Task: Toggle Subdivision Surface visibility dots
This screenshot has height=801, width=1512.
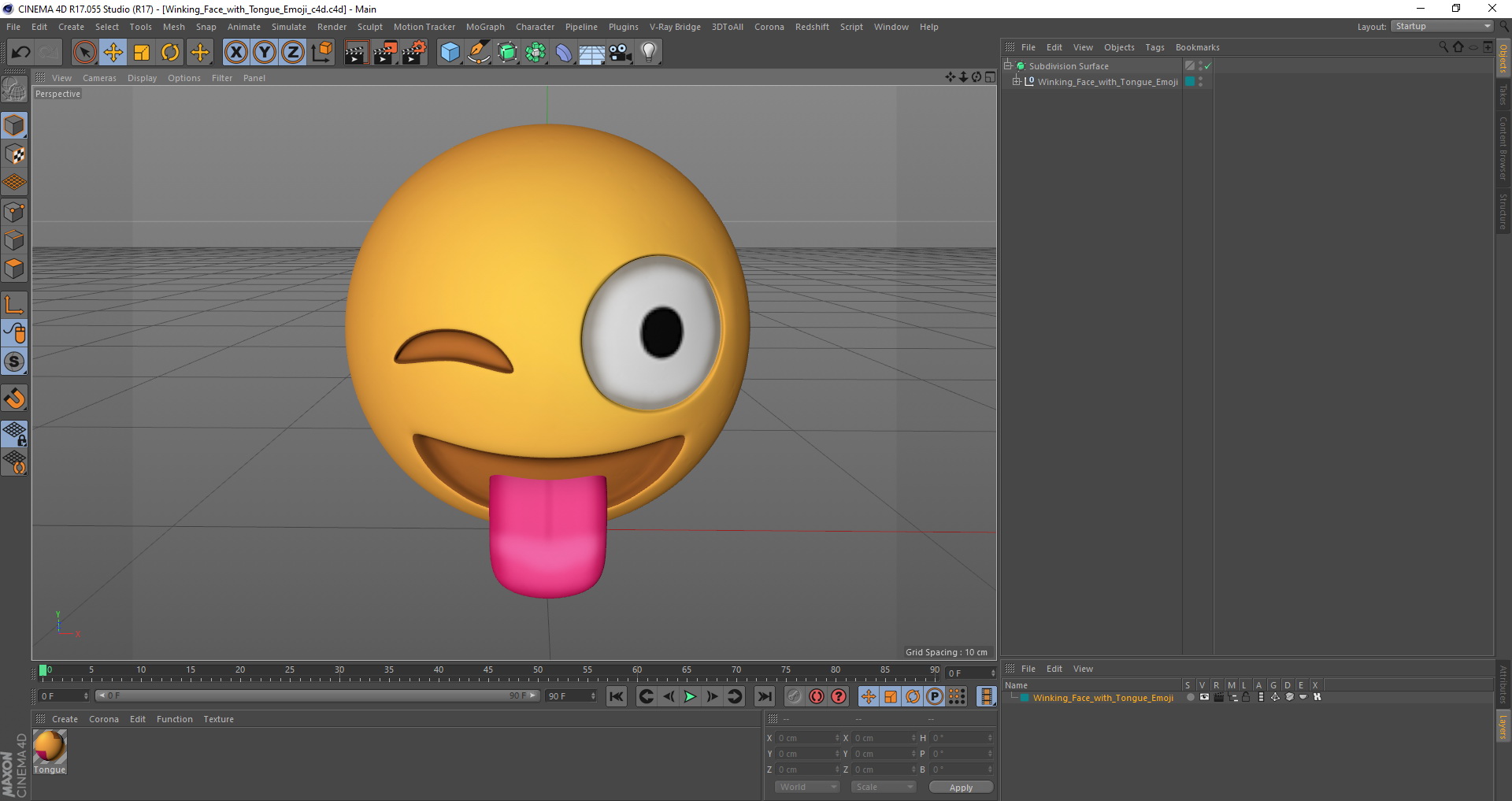Action: [1200, 66]
